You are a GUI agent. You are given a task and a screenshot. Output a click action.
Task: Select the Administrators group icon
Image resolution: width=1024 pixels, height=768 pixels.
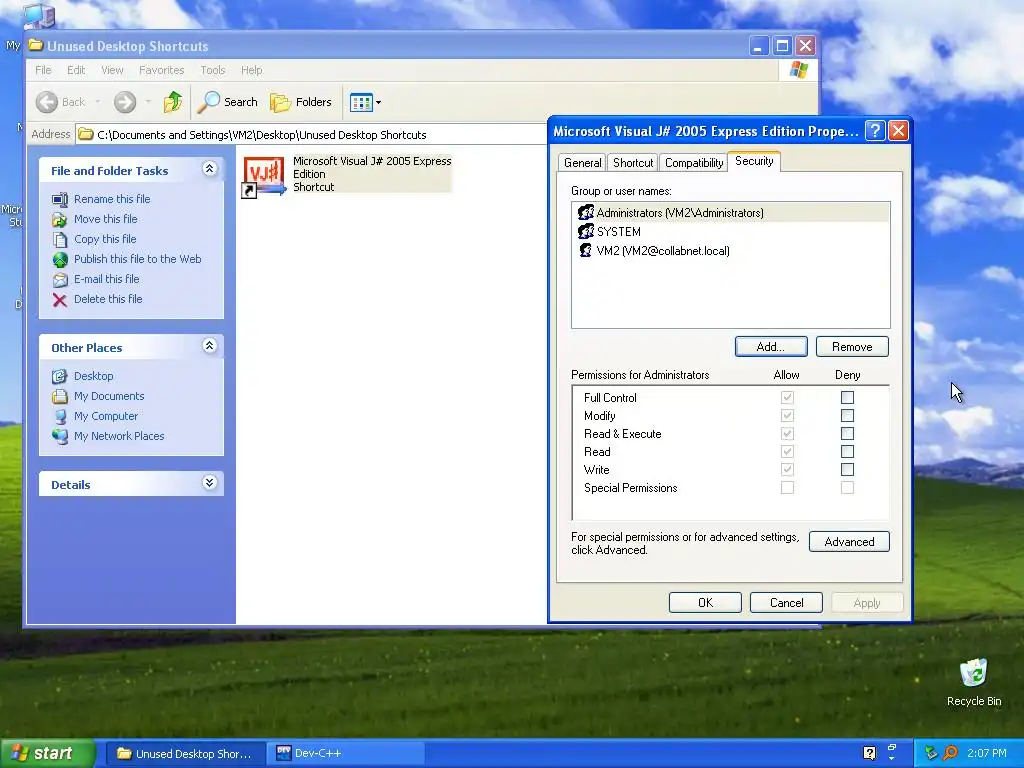coord(586,212)
